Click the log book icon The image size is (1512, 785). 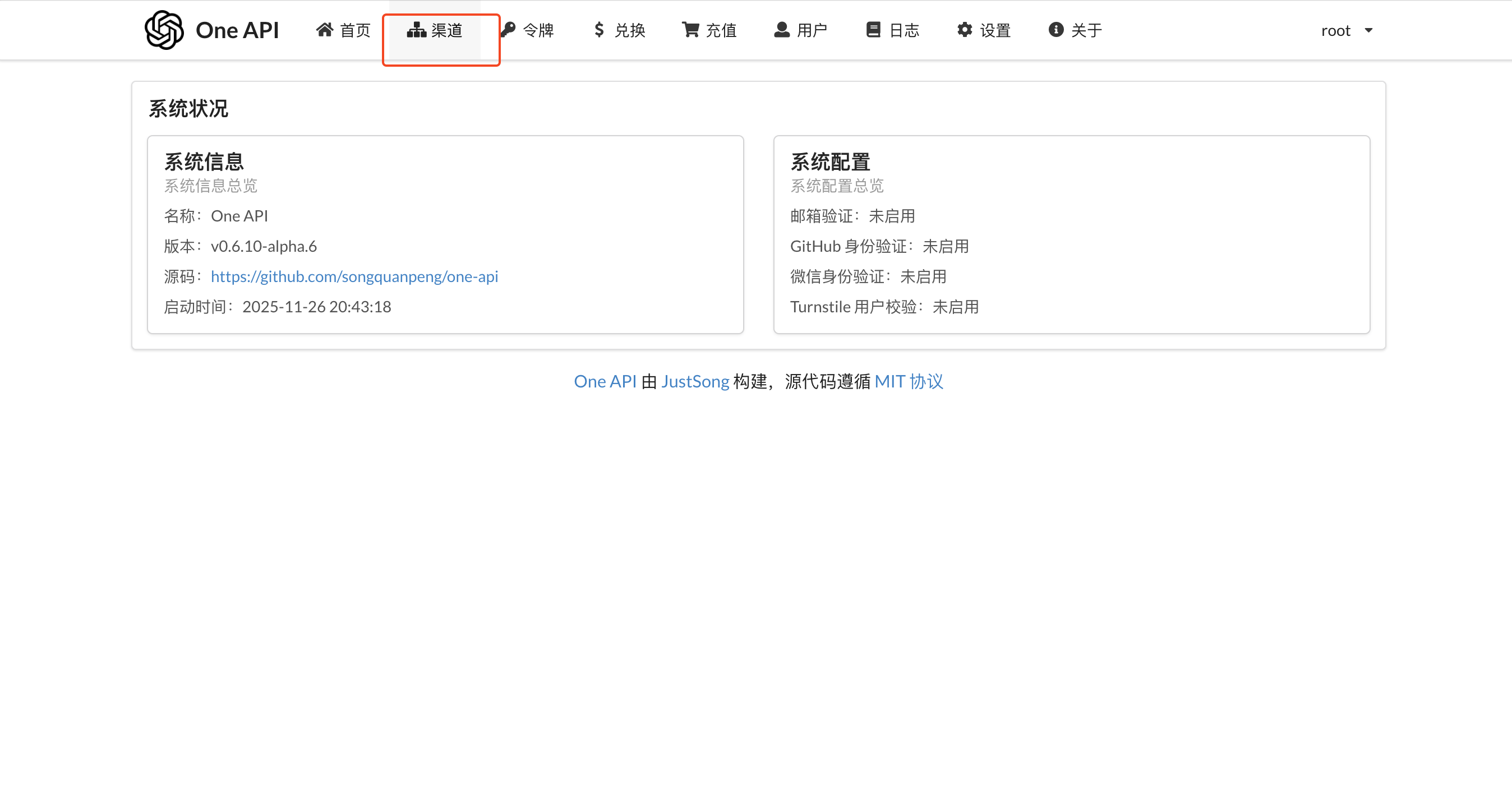[x=873, y=30]
